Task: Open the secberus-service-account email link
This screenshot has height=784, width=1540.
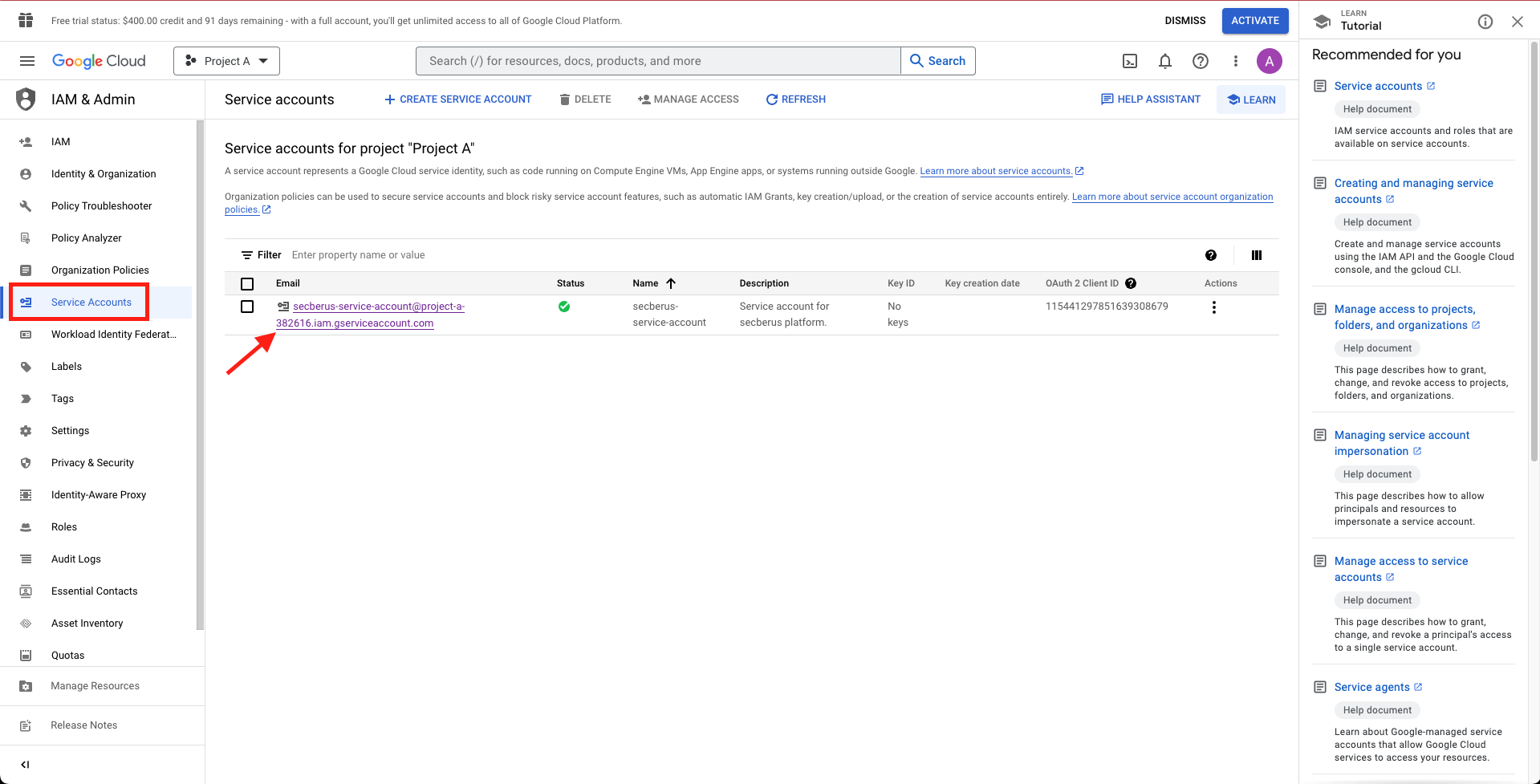Action: pyautogui.click(x=370, y=315)
